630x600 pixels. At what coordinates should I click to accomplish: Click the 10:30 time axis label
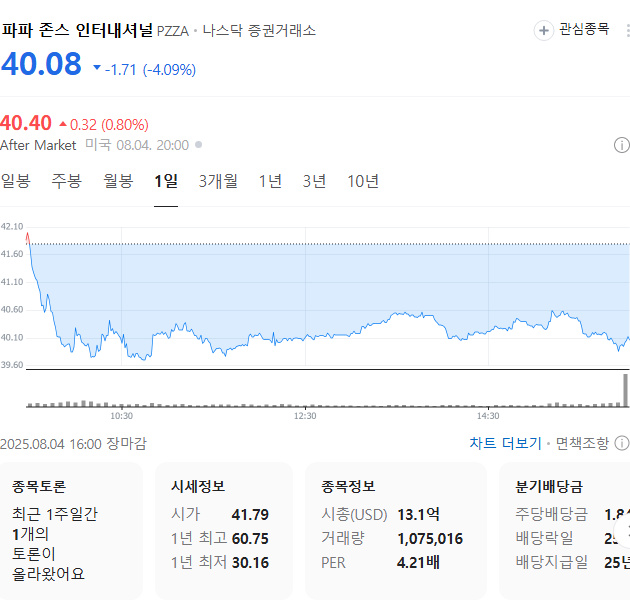(122, 416)
